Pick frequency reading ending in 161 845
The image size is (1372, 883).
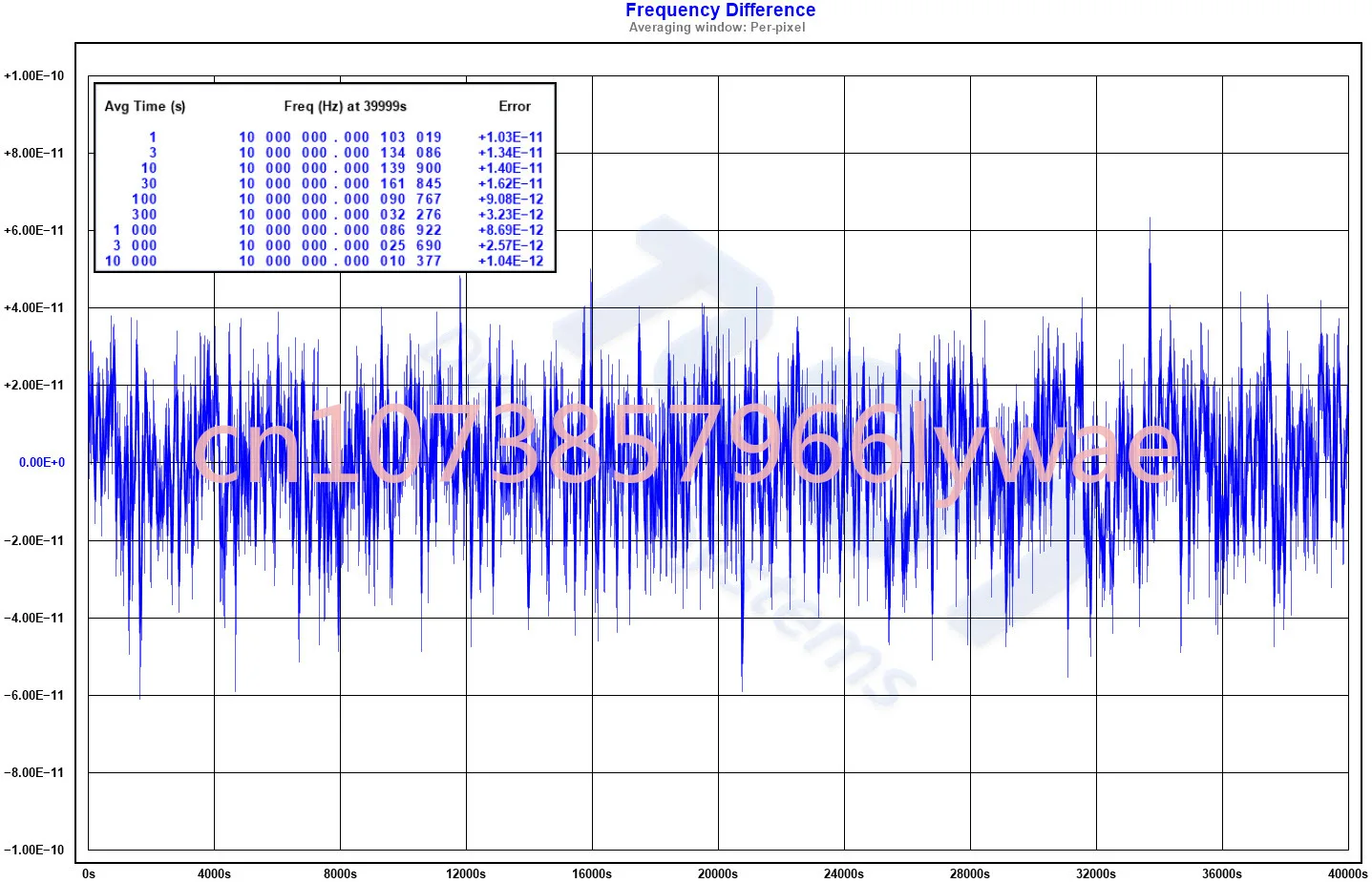[x=340, y=183]
